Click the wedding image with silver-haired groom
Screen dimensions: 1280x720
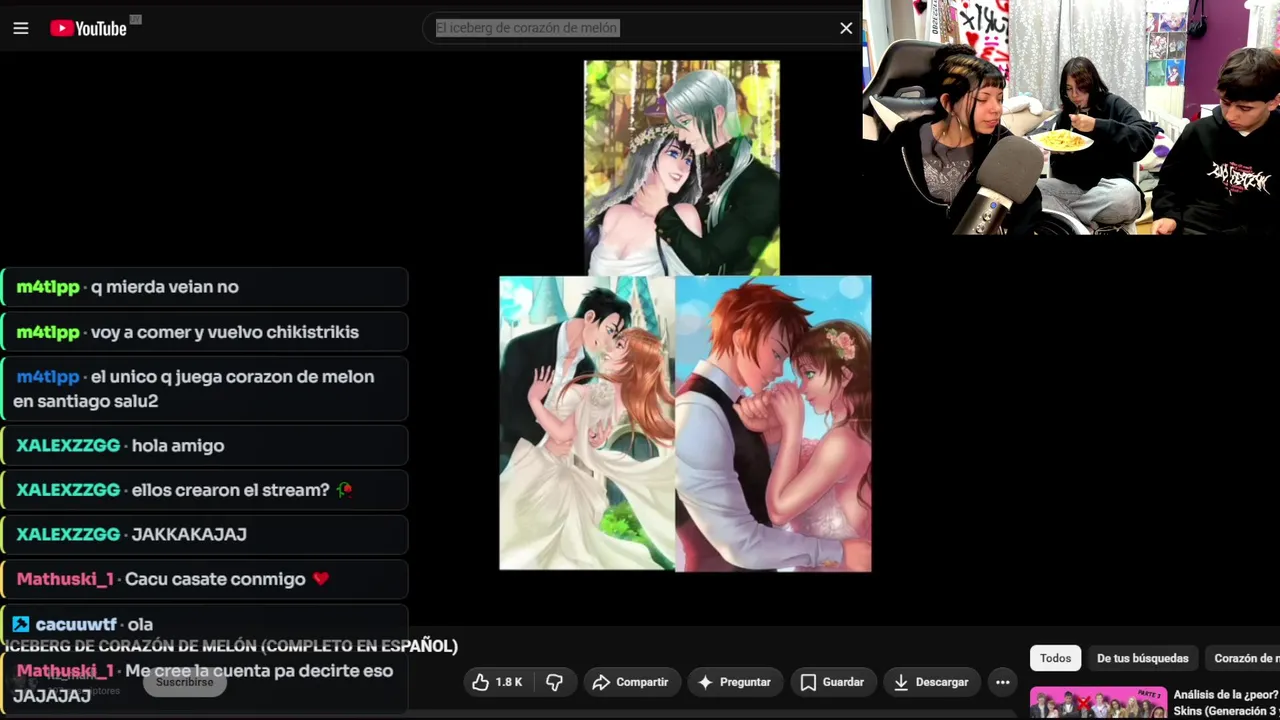(682, 168)
